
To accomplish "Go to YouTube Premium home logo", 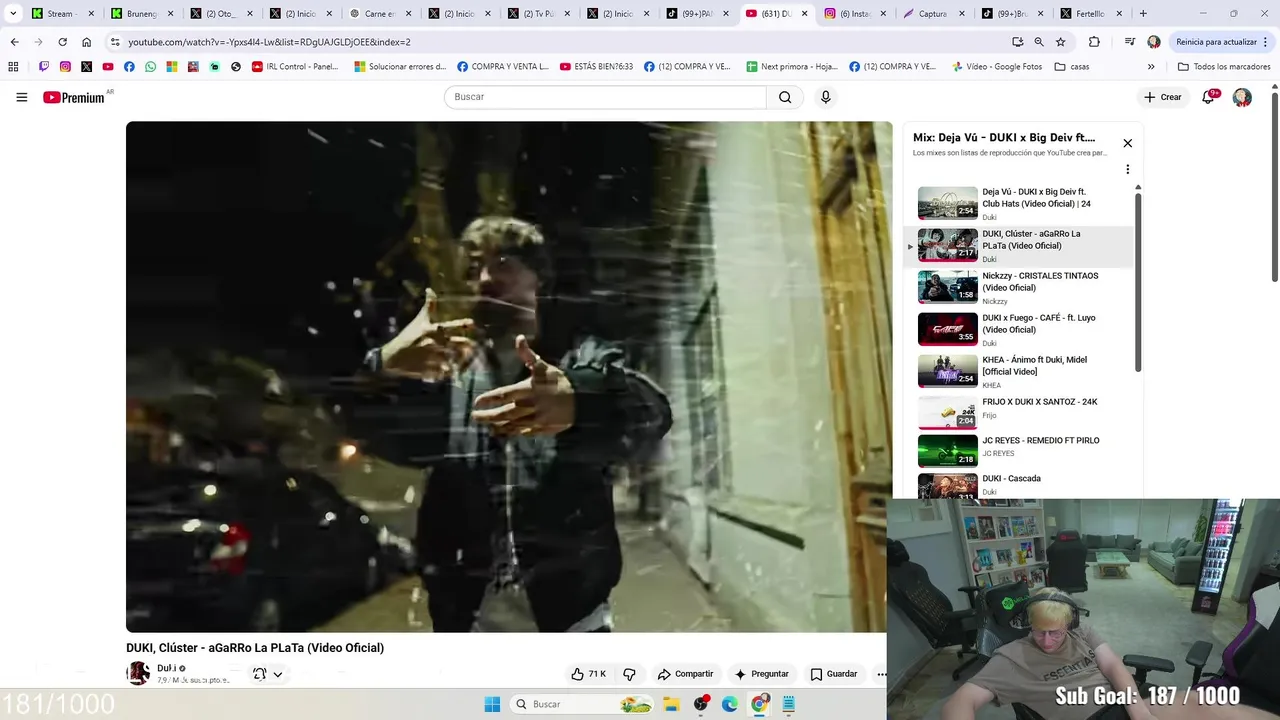I will tap(76, 97).
